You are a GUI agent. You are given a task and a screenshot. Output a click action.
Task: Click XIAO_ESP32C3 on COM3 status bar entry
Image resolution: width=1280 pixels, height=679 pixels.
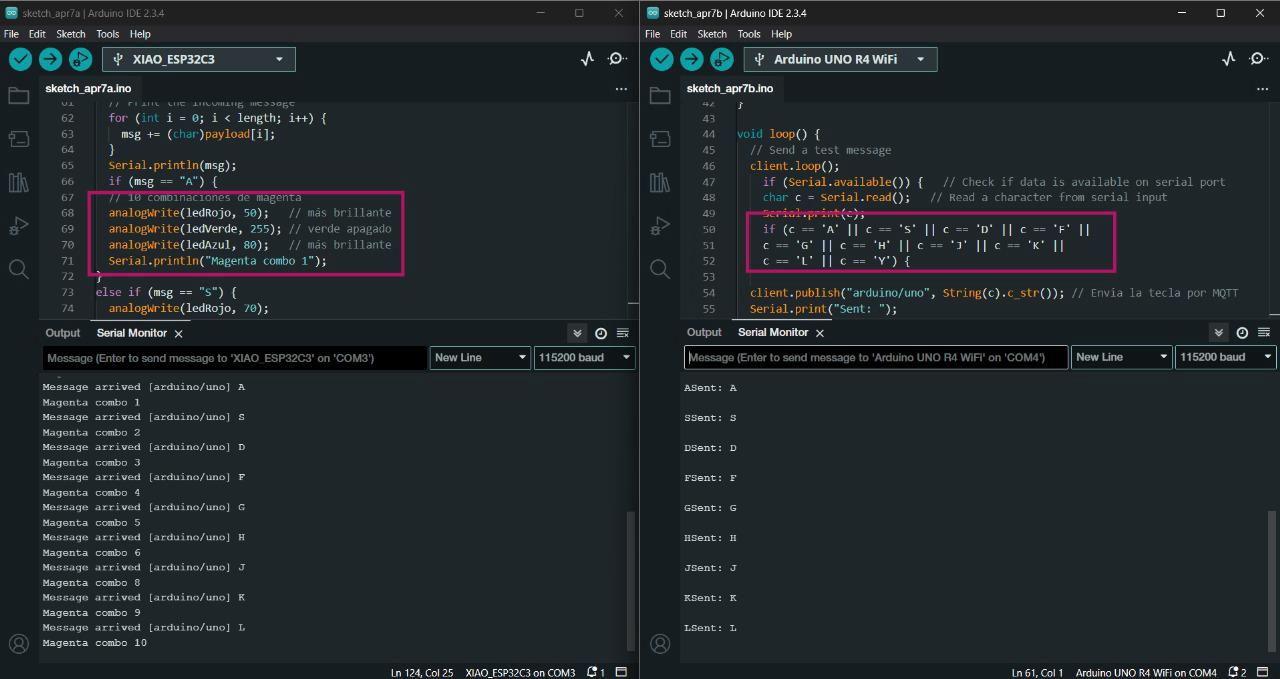tap(520, 672)
